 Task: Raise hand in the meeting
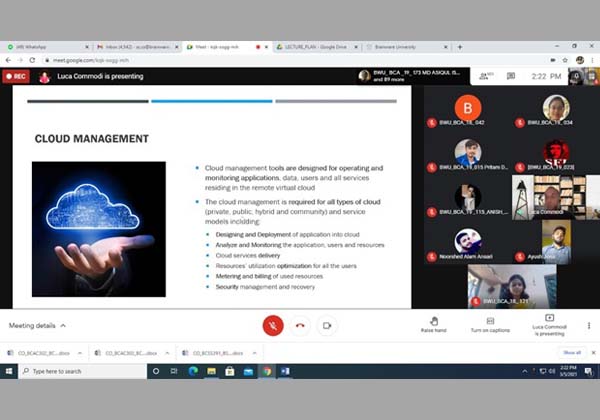[x=433, y=324]
